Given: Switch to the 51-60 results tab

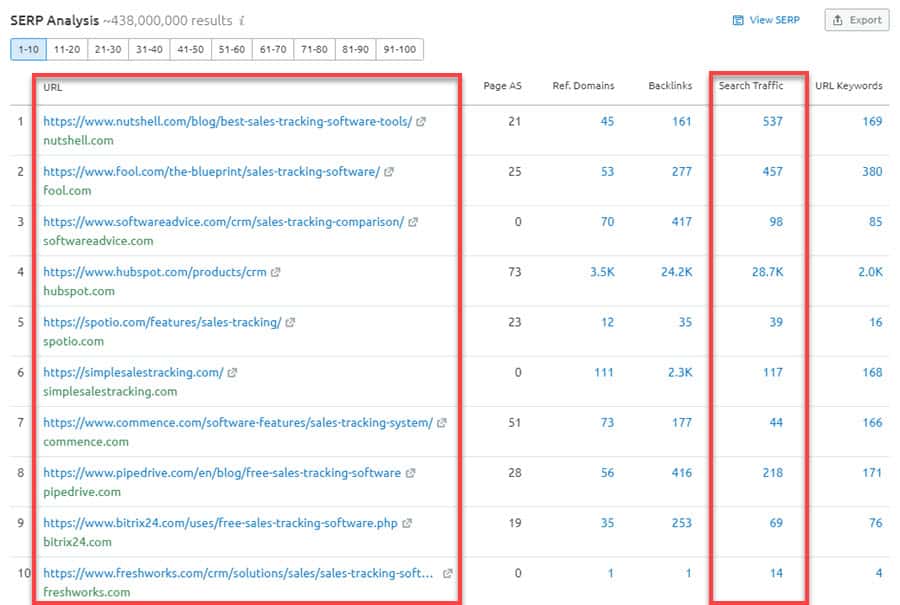Looking at the screenshot, I should (230, 49).
